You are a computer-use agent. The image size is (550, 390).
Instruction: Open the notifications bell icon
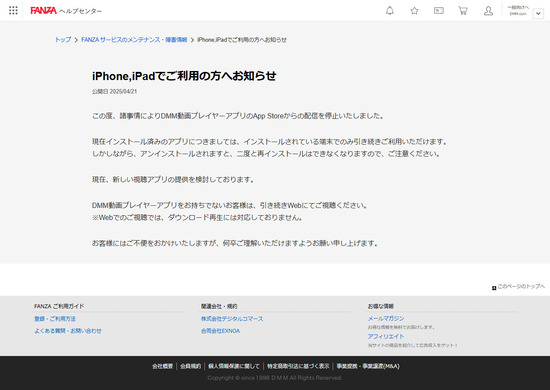click(x=390, y=11)
